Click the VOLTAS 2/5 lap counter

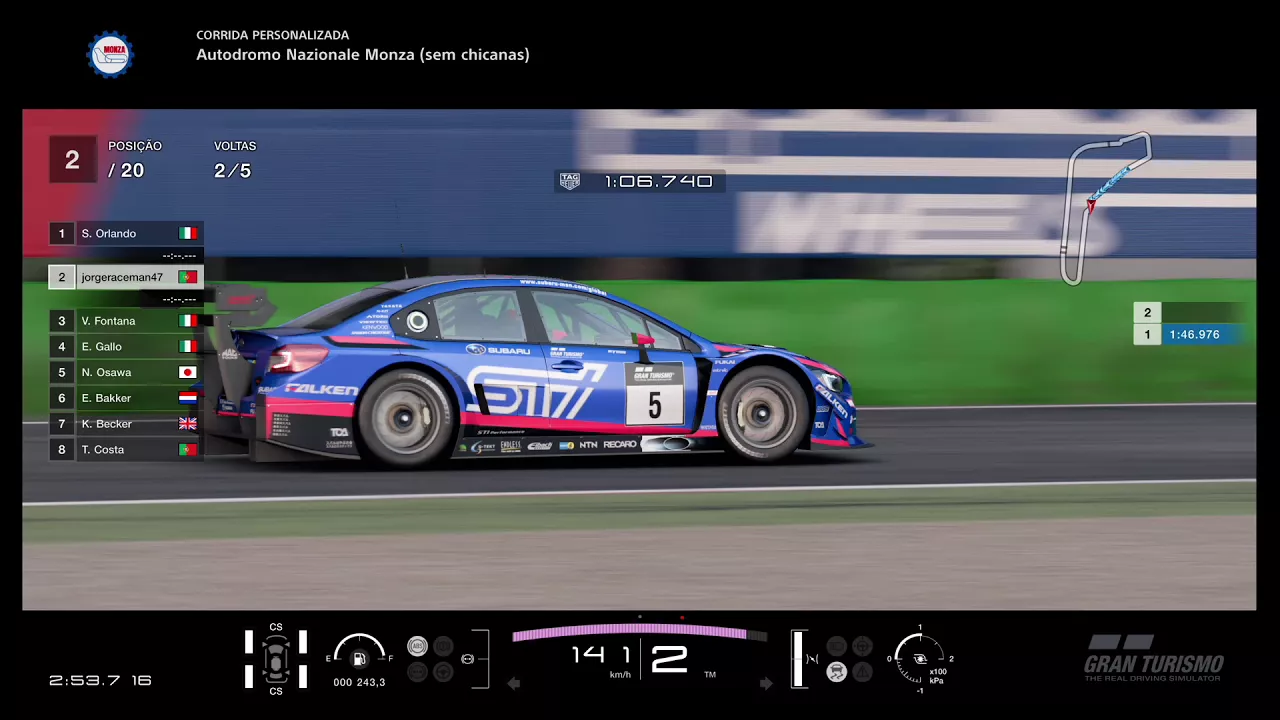235,160
